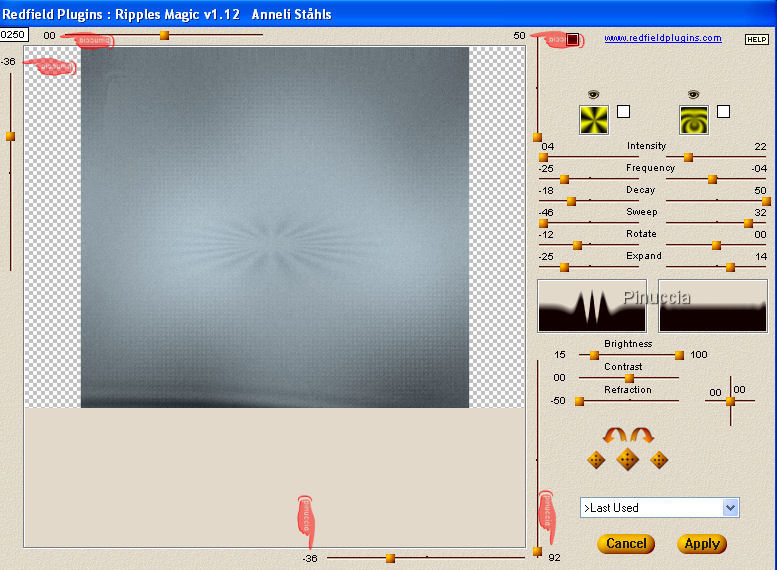Click the right eye icon above ripple pattern

[693, 94]
